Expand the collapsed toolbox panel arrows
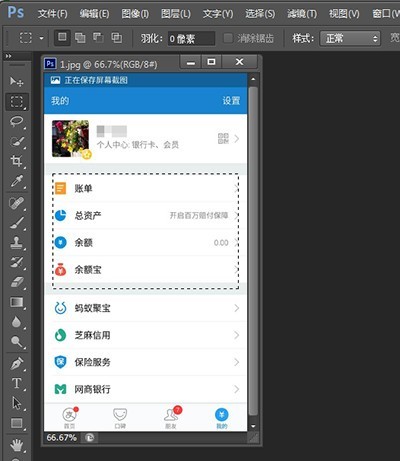 (8, 56)
